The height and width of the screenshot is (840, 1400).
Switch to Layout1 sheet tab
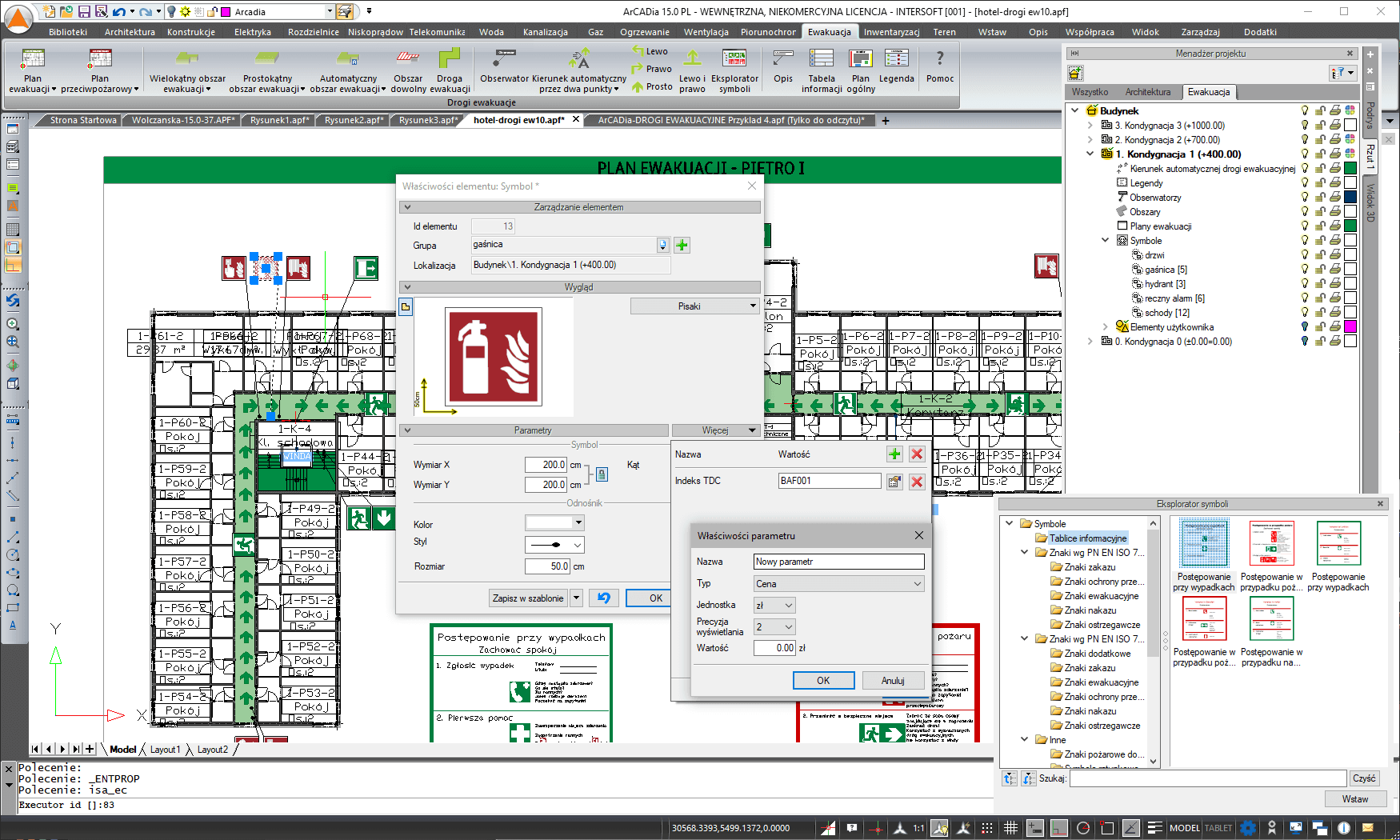point(165,750)
